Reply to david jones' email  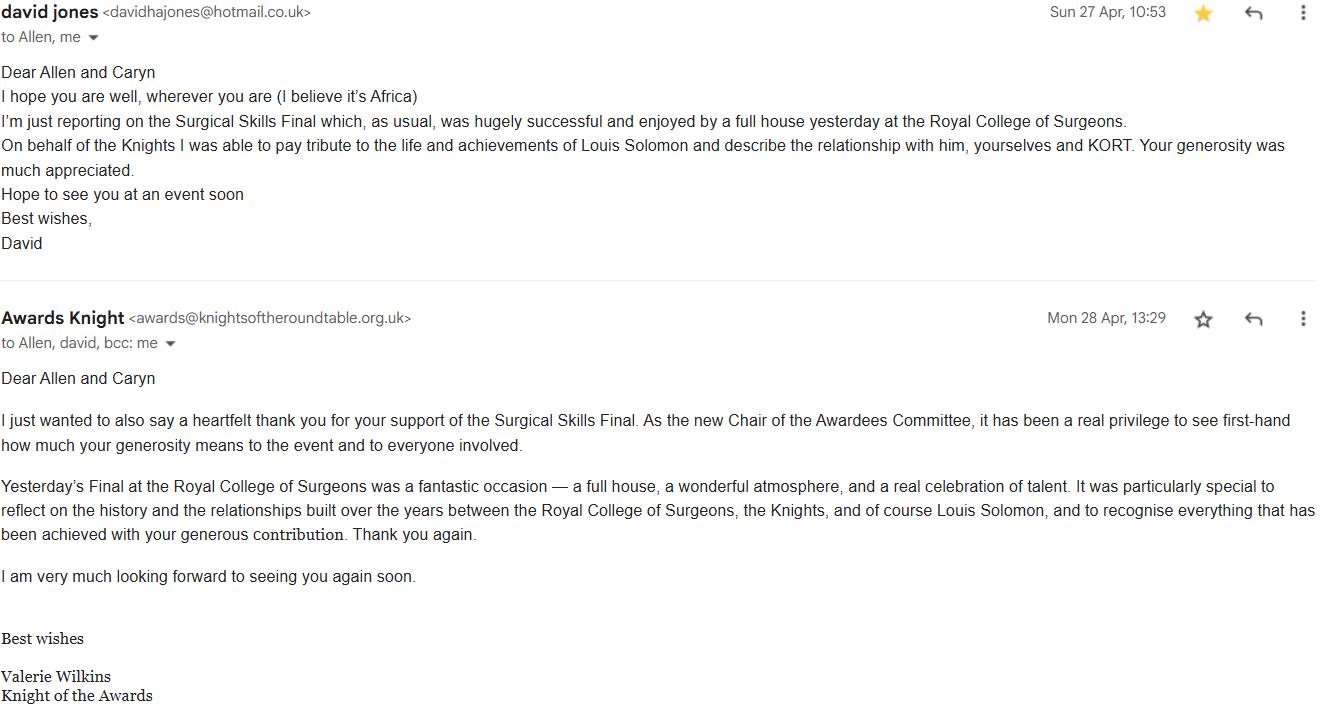click(1253, 13)
